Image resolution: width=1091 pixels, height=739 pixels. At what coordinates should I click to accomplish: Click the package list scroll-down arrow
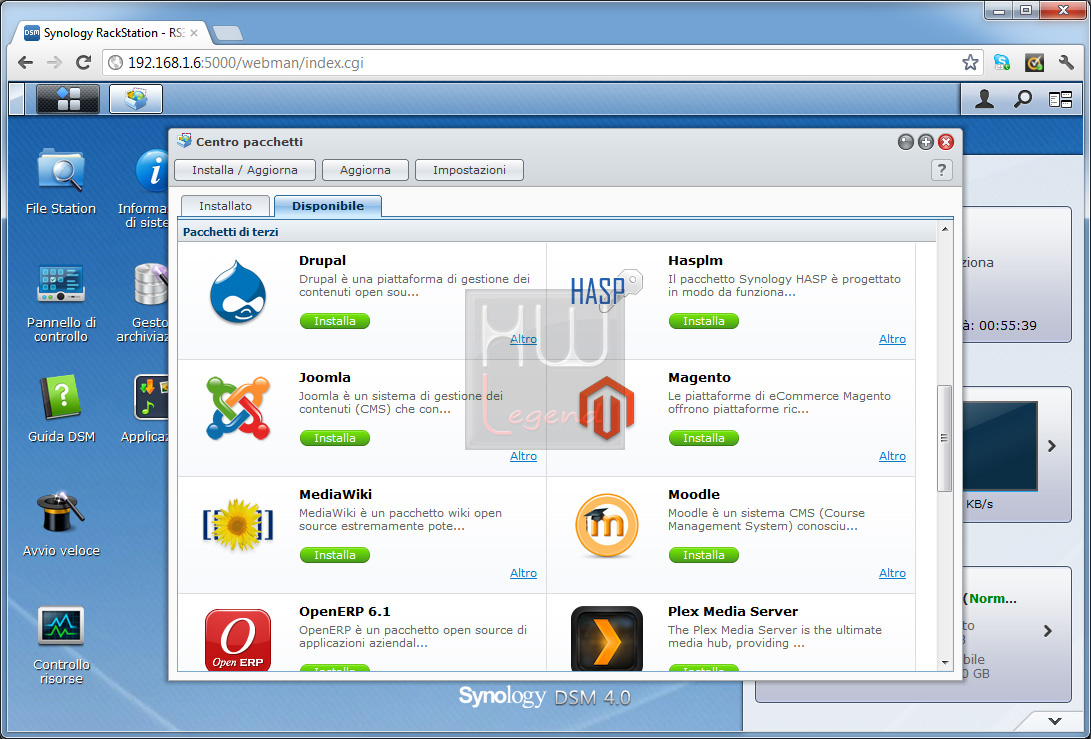[944, 662]
